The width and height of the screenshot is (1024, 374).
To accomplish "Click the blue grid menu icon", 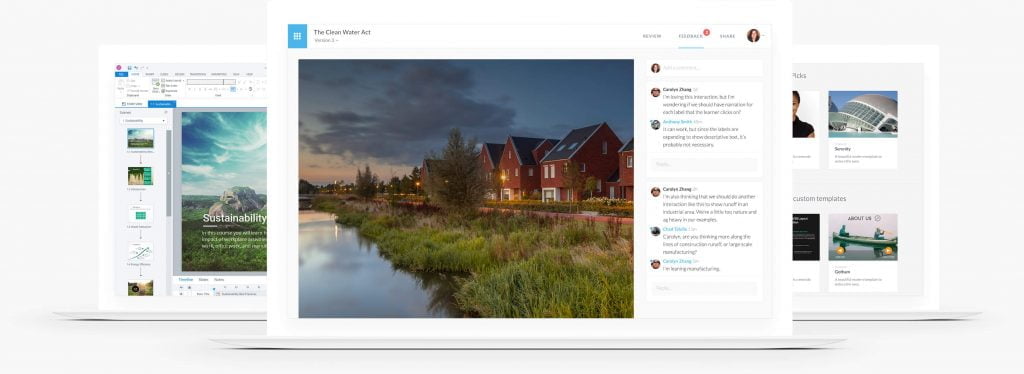I will point(297,37).
